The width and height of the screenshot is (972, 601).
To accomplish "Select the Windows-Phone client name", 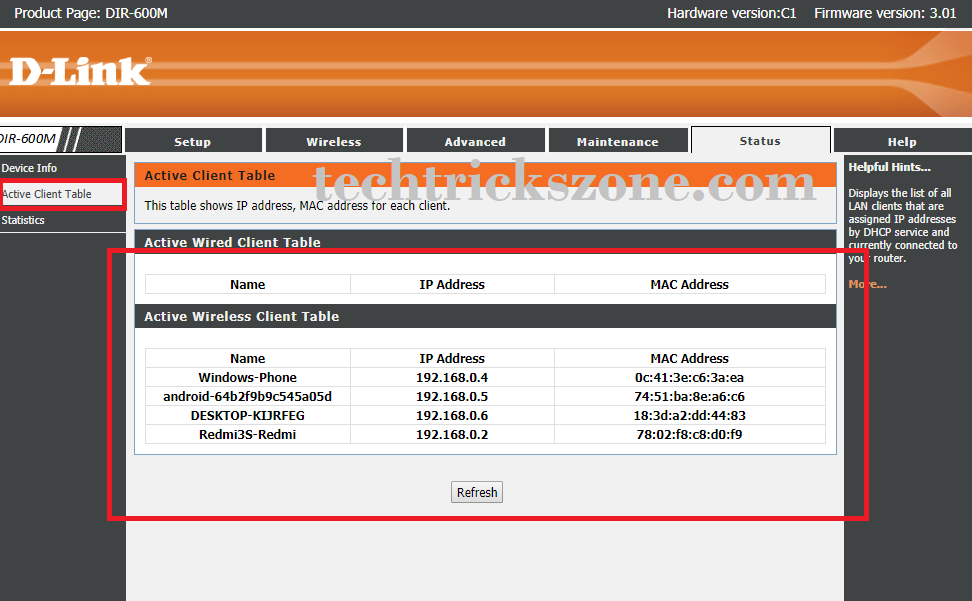I will (247, 378).
